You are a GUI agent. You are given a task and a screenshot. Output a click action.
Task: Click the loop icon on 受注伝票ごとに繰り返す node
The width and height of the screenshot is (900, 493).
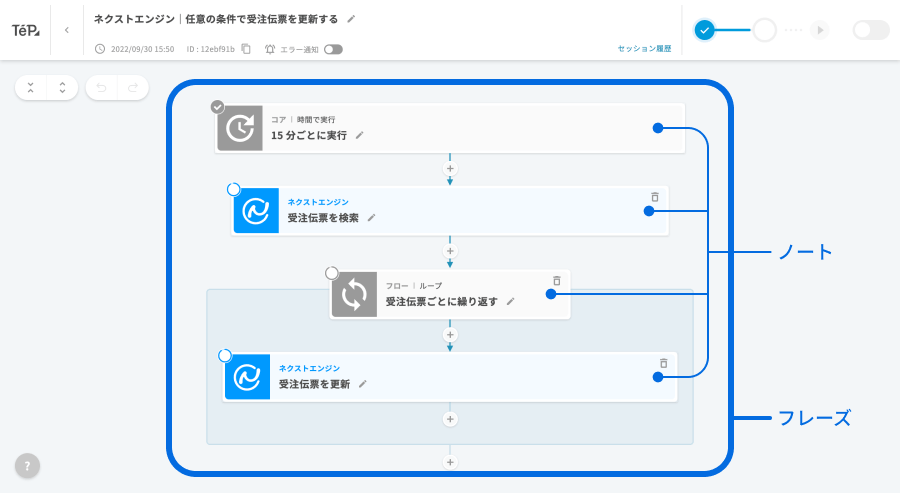pyautogui.click(x=354, y=295)
